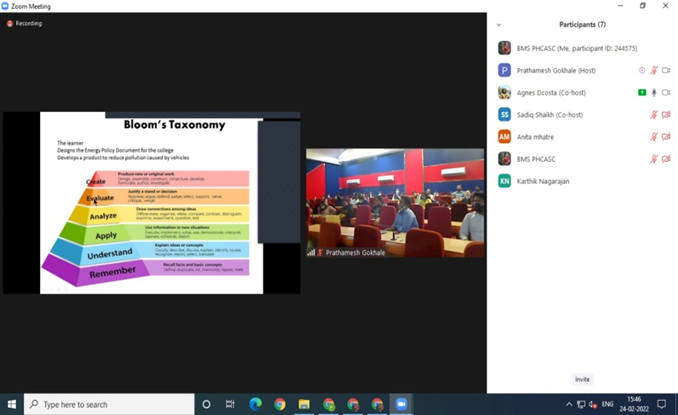Viewport: 678px width, 415px height.
Task: Click Sadiq Shaikh's muted microphone icon
Action: pos(654,114)
